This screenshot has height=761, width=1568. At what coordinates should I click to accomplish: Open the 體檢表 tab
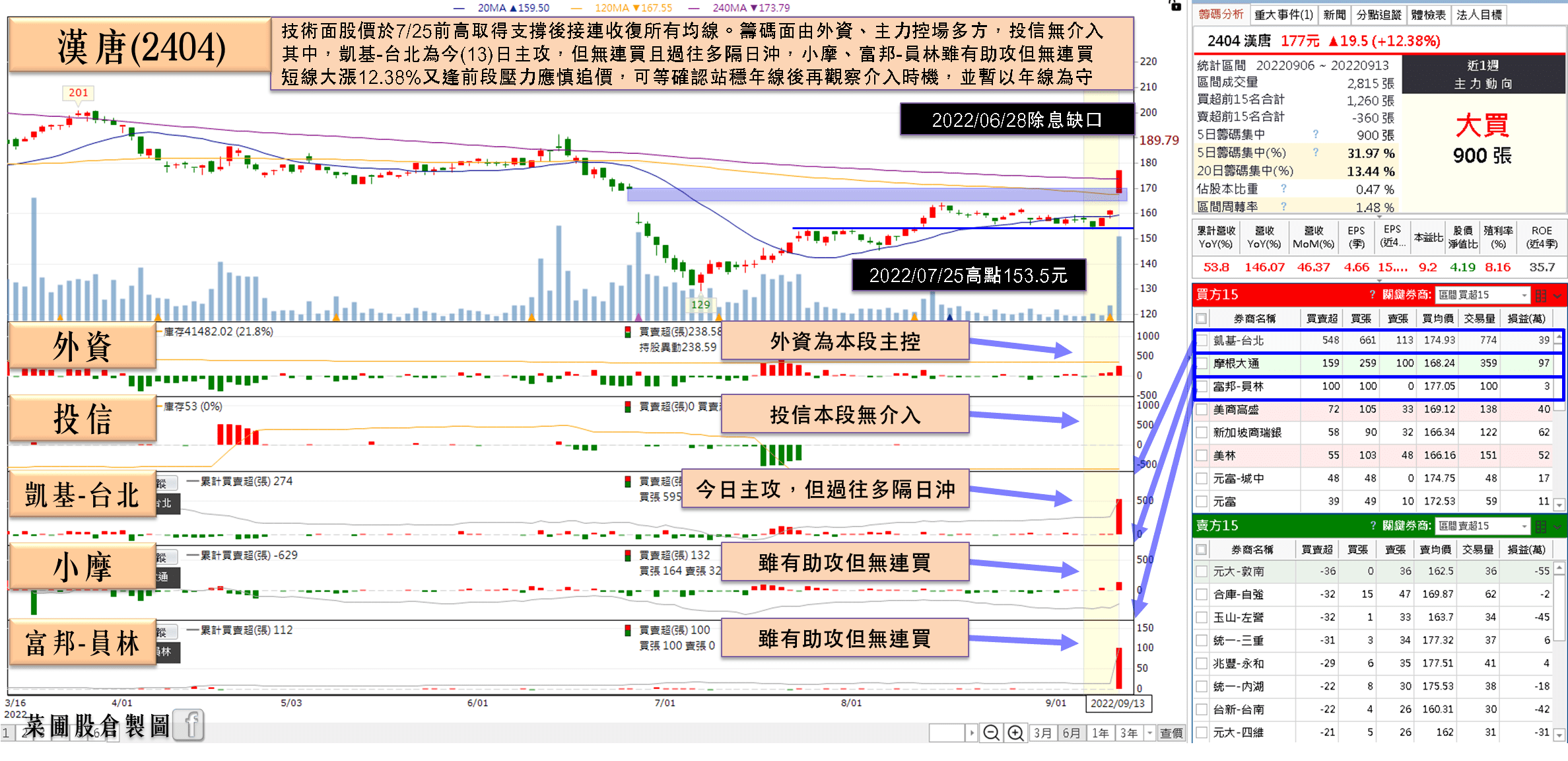1429,15
